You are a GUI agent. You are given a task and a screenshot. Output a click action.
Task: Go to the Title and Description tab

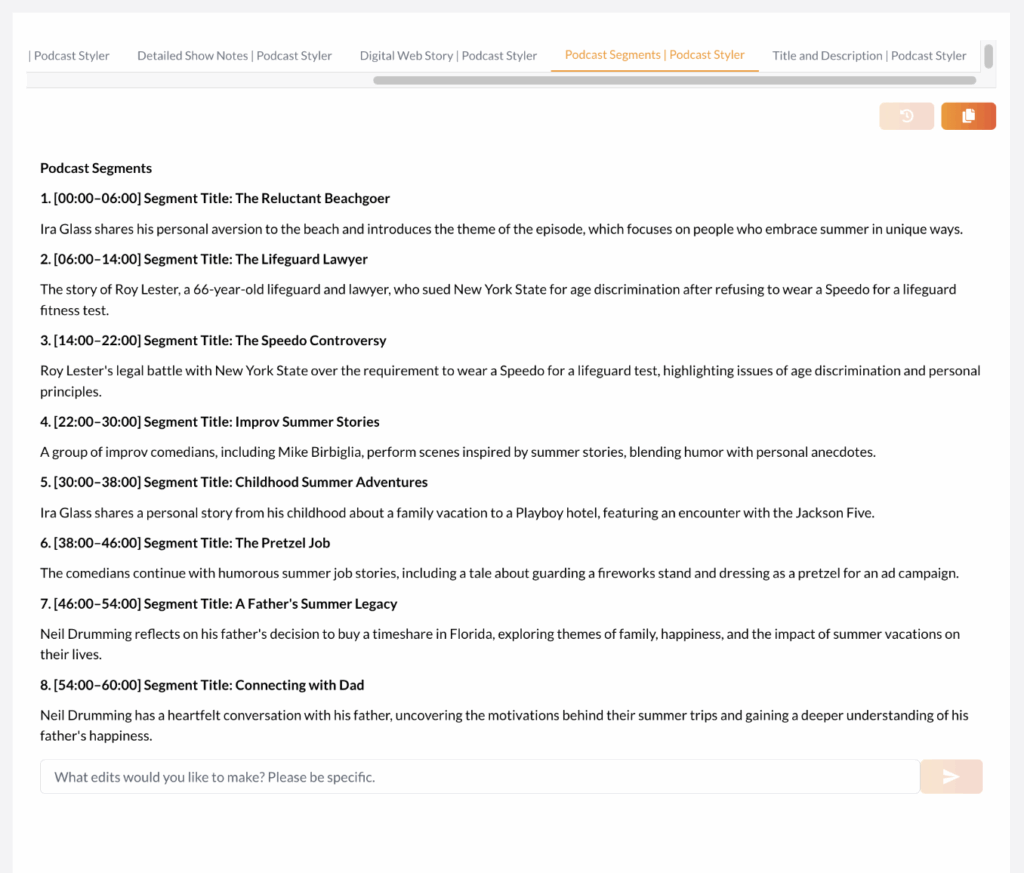(x=869, y=56)
